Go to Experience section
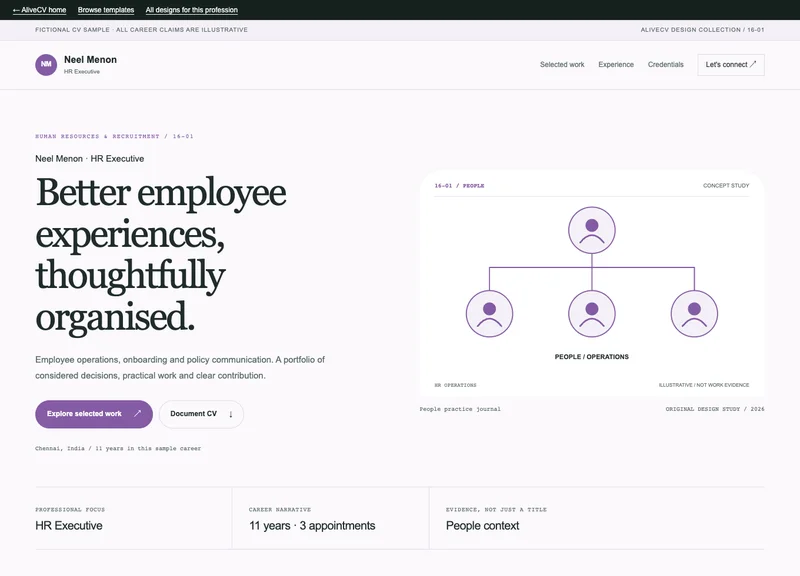The width and height of the screenshot is (800, 576). [x=616, y=64]
